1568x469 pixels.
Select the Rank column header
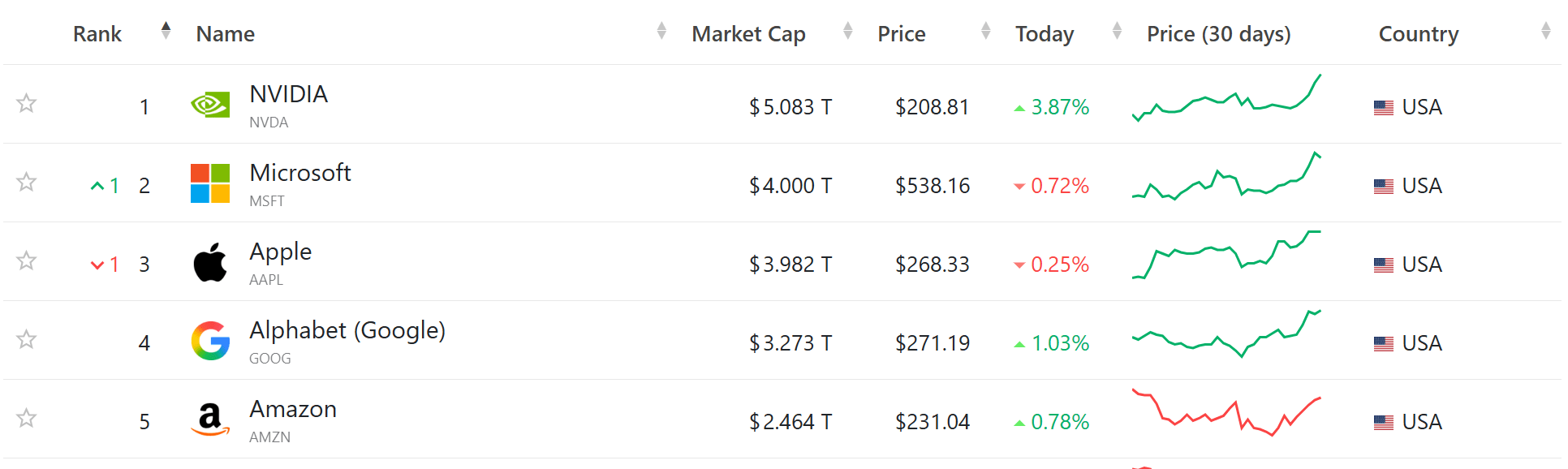[x=97, y=33]
